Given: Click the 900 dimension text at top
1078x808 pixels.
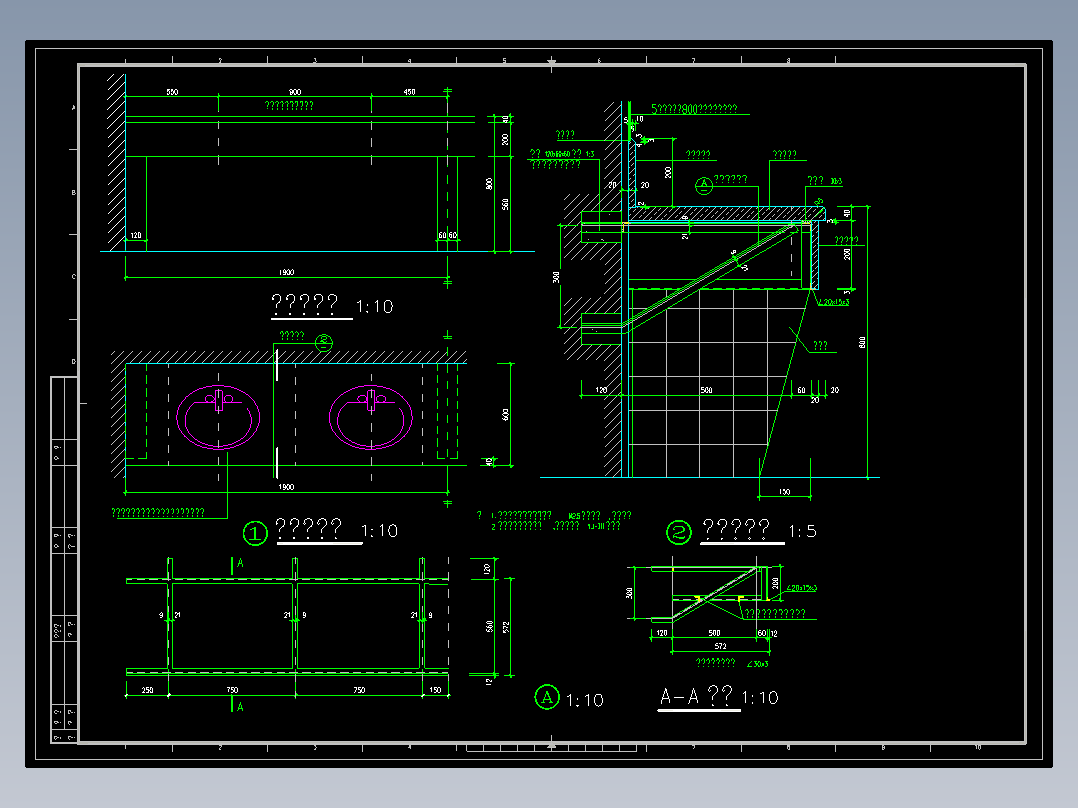Looking at the screenshot, I should pyautogui.click(x=295, y=92).
